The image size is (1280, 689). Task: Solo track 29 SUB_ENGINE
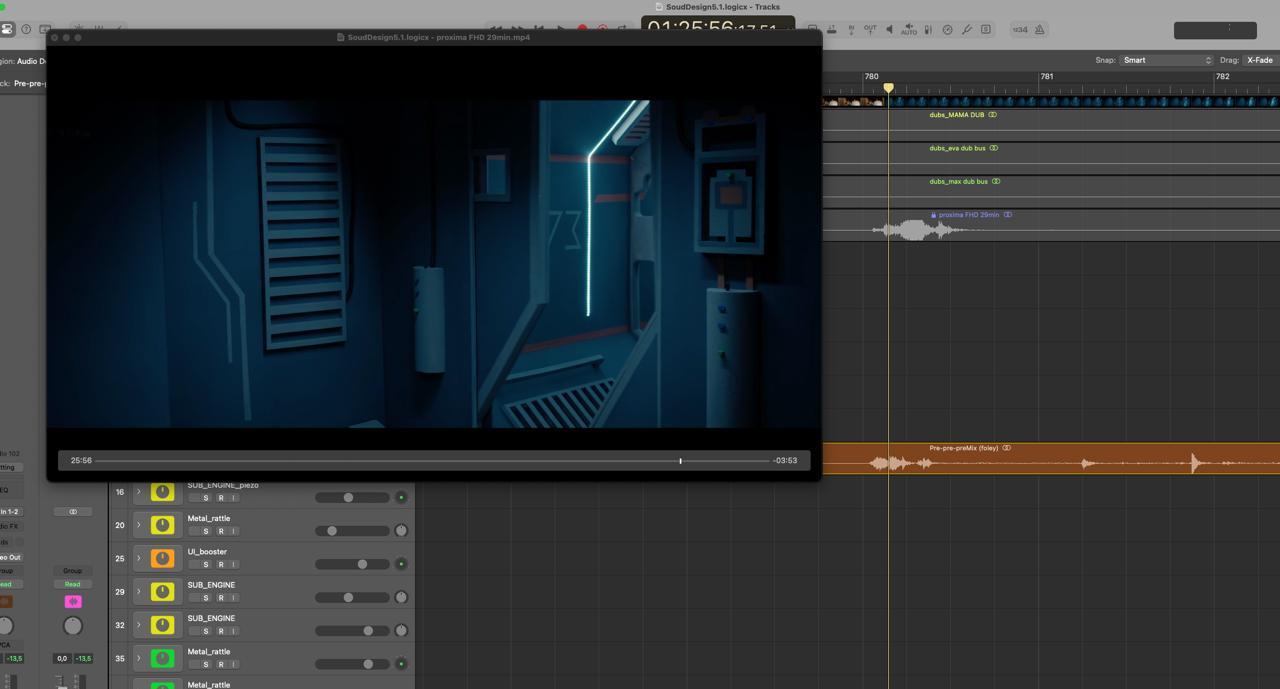pyautogui.click(x=206, y=597)
